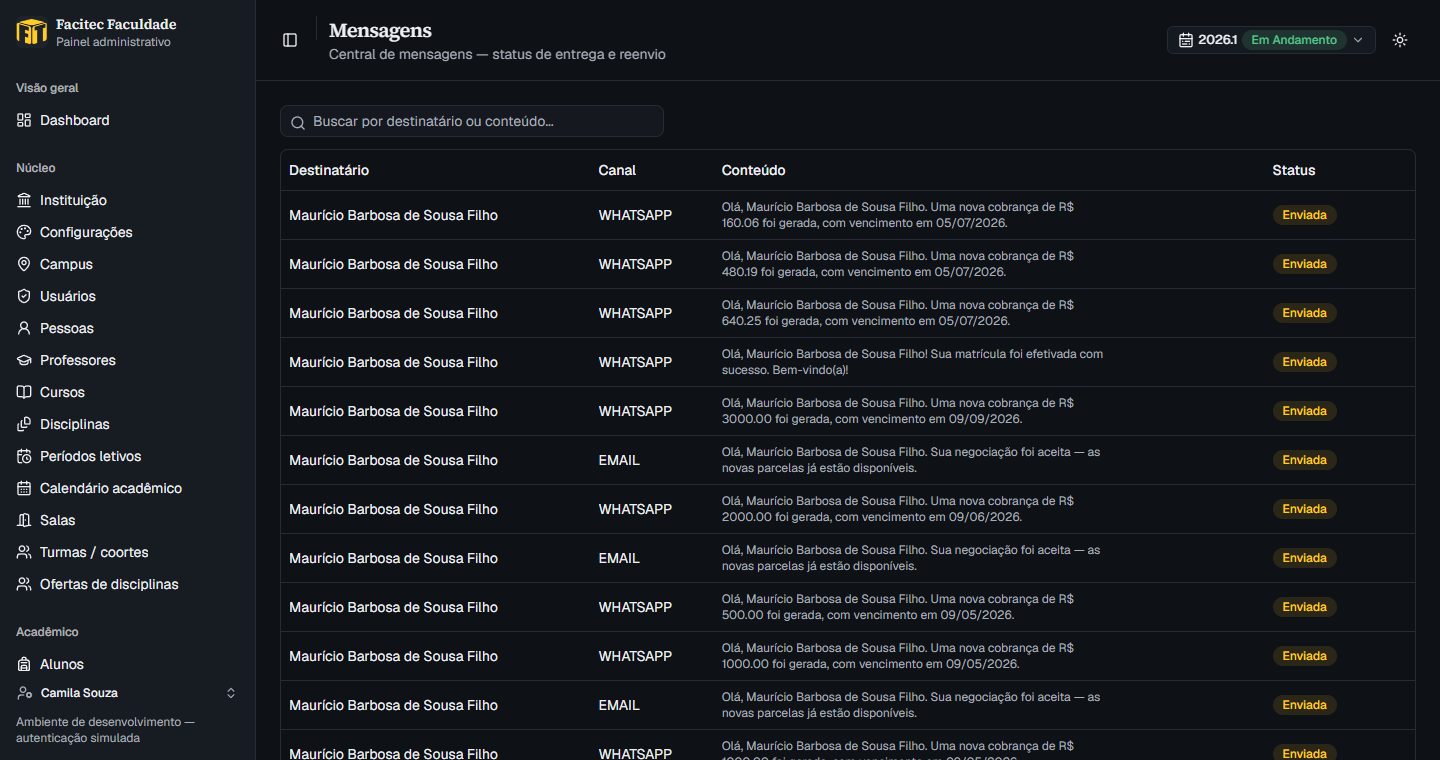The image size is (1440, 760).
Task: Click the Facitec Faculdade logo icon
Action: tap(32, 32)
